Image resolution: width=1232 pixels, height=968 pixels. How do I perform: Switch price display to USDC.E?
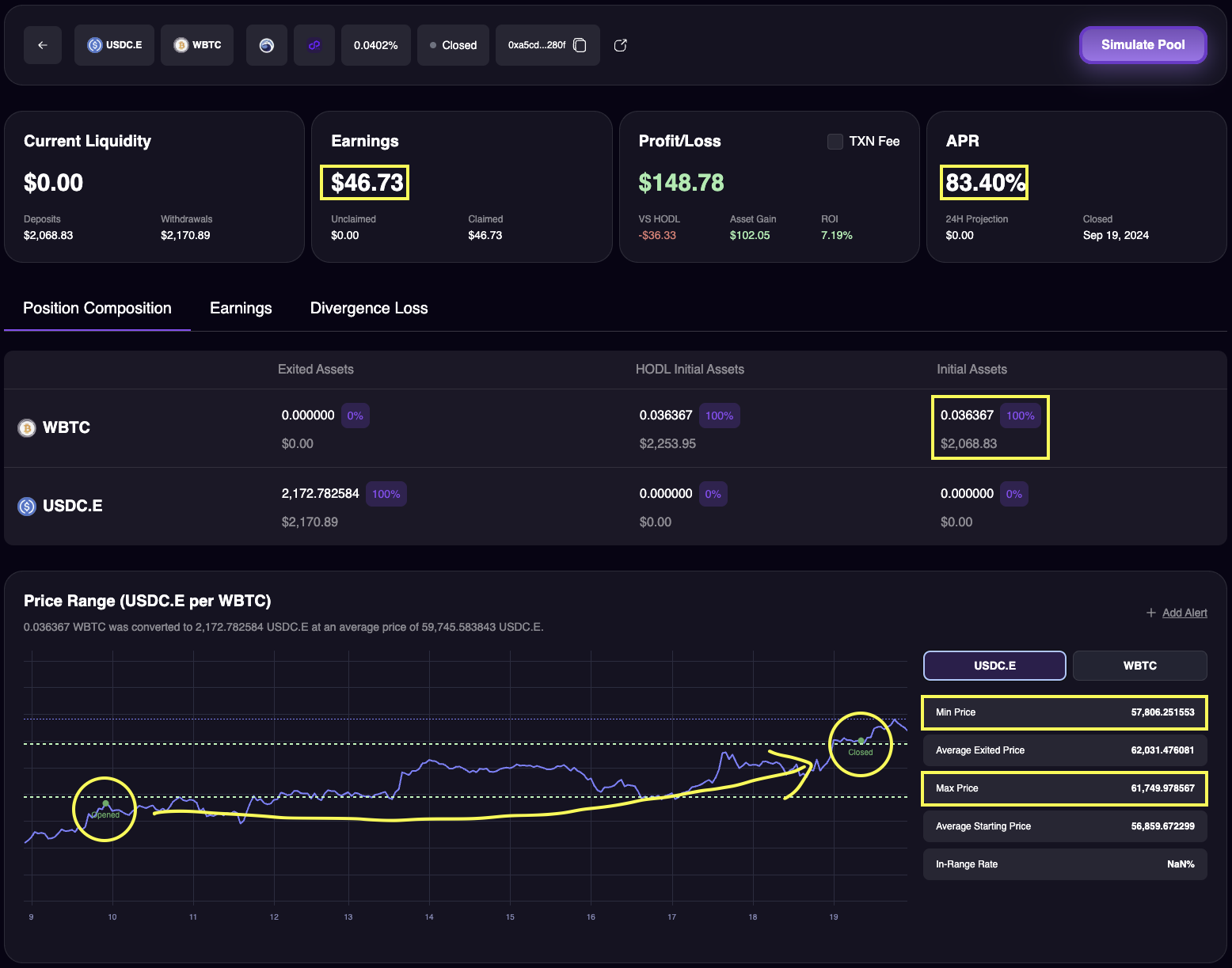994,666
